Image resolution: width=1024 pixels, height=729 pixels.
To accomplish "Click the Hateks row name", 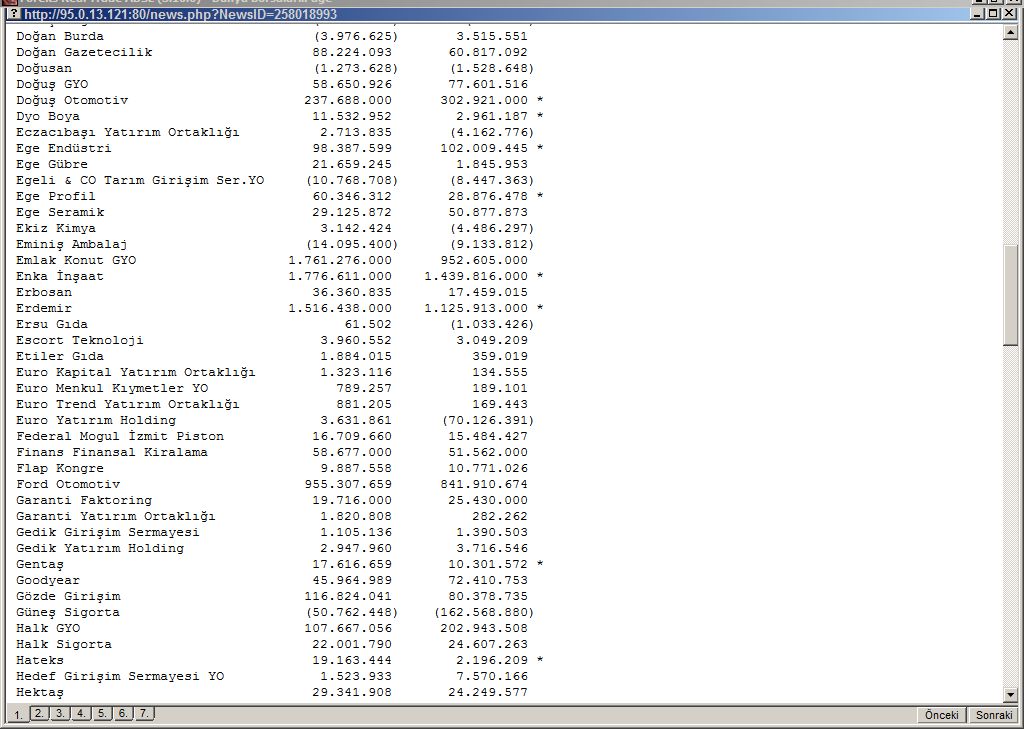I will [40, 660].
